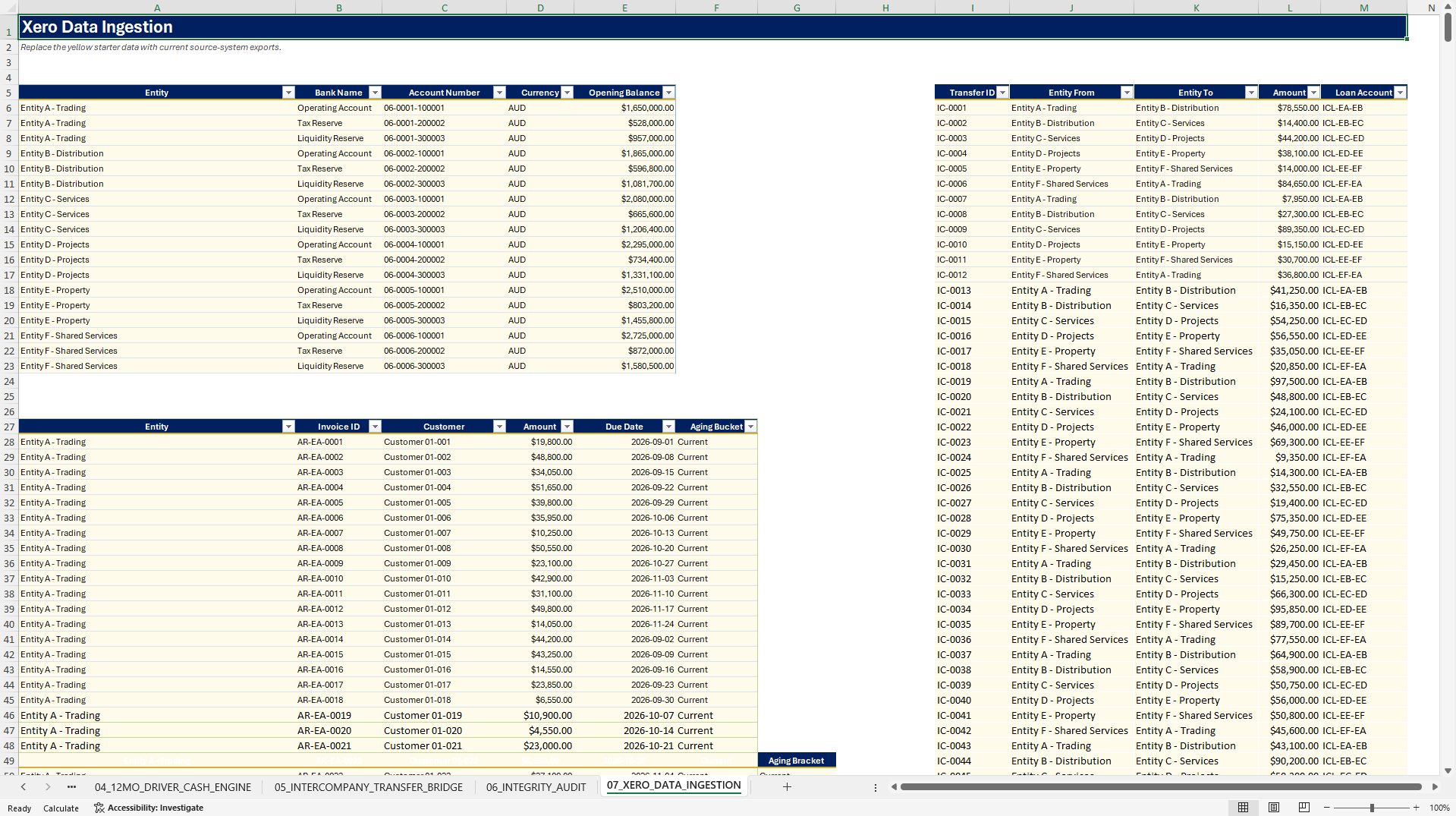This screenshot has height=816, width=1456.
Task: Click the zoom in plus icon
Action: 1416,808
